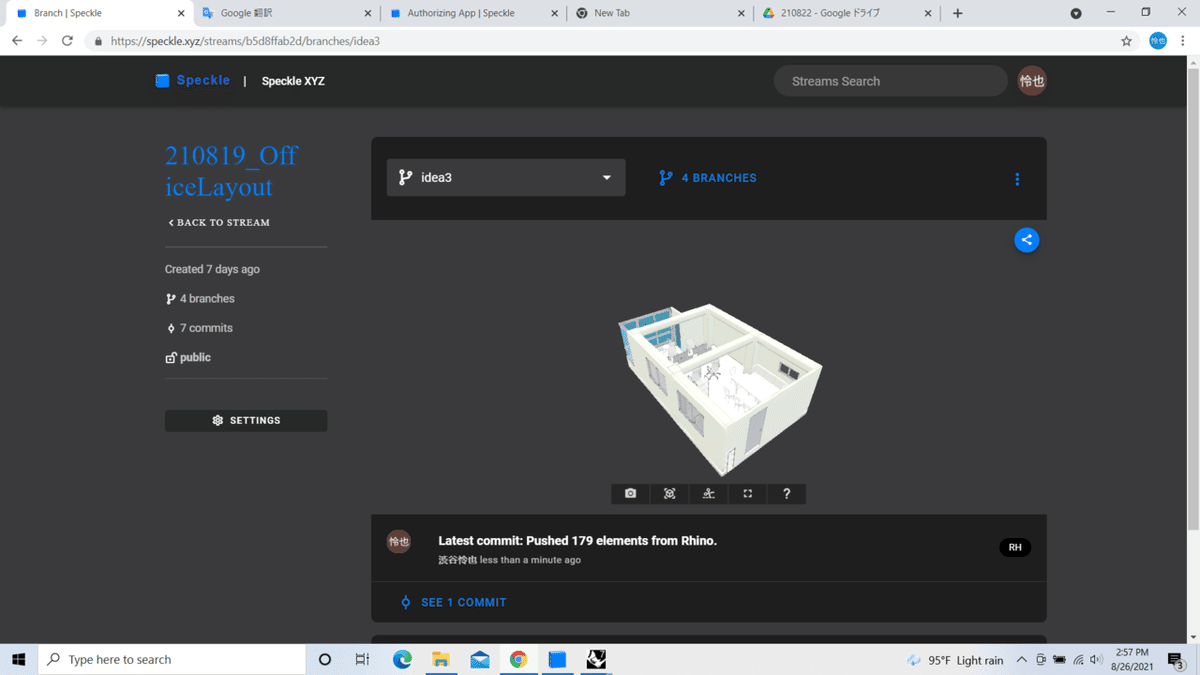Bookmark this page with star icon
This screenshot has height=675, width=1200.
coord(1127,41)
